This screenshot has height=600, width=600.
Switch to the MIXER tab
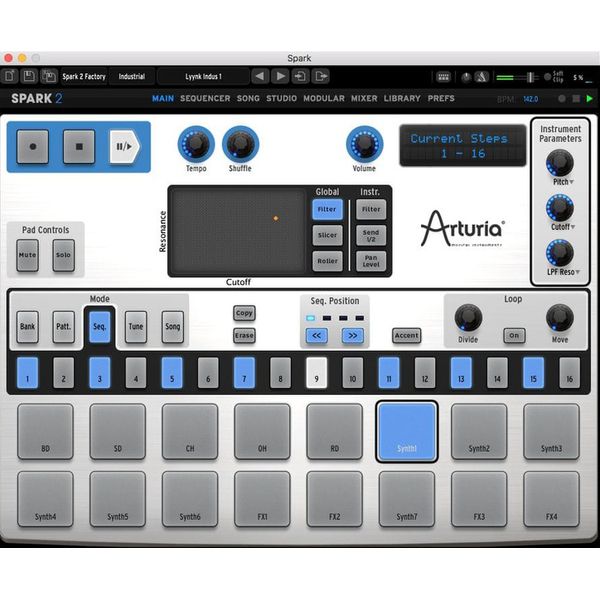click(364, 98)
